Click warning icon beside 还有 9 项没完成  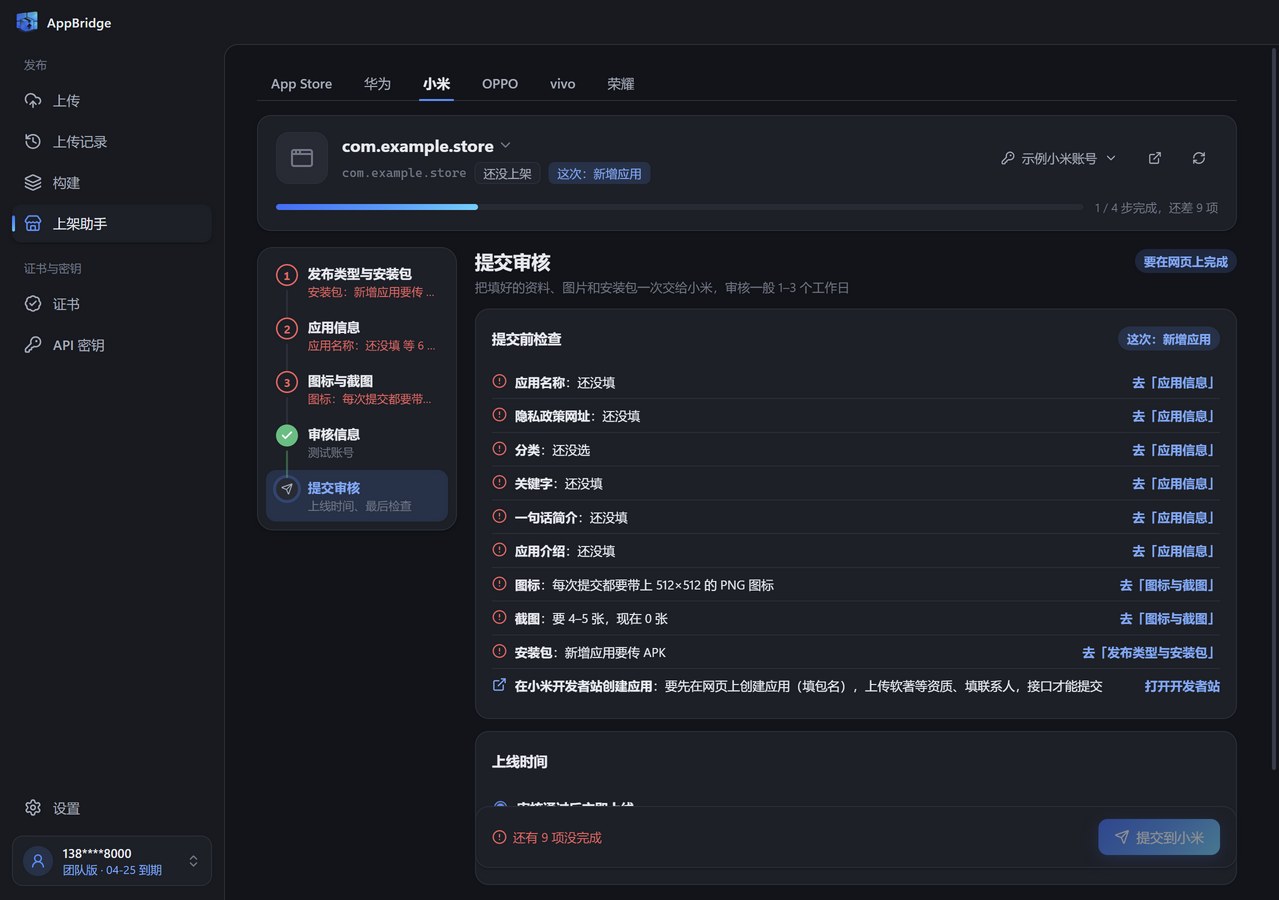(500, 837)
